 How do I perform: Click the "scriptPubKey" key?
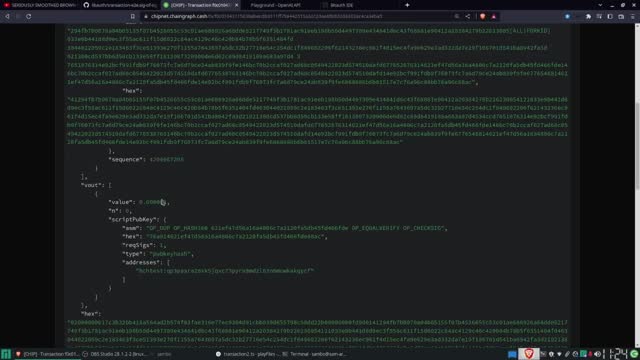coord(133,220)
